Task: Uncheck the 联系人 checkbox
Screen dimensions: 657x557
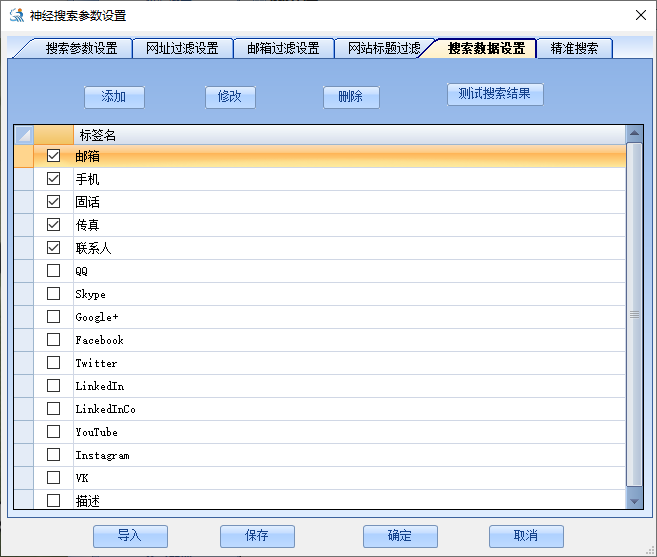Action: (53, 248)
